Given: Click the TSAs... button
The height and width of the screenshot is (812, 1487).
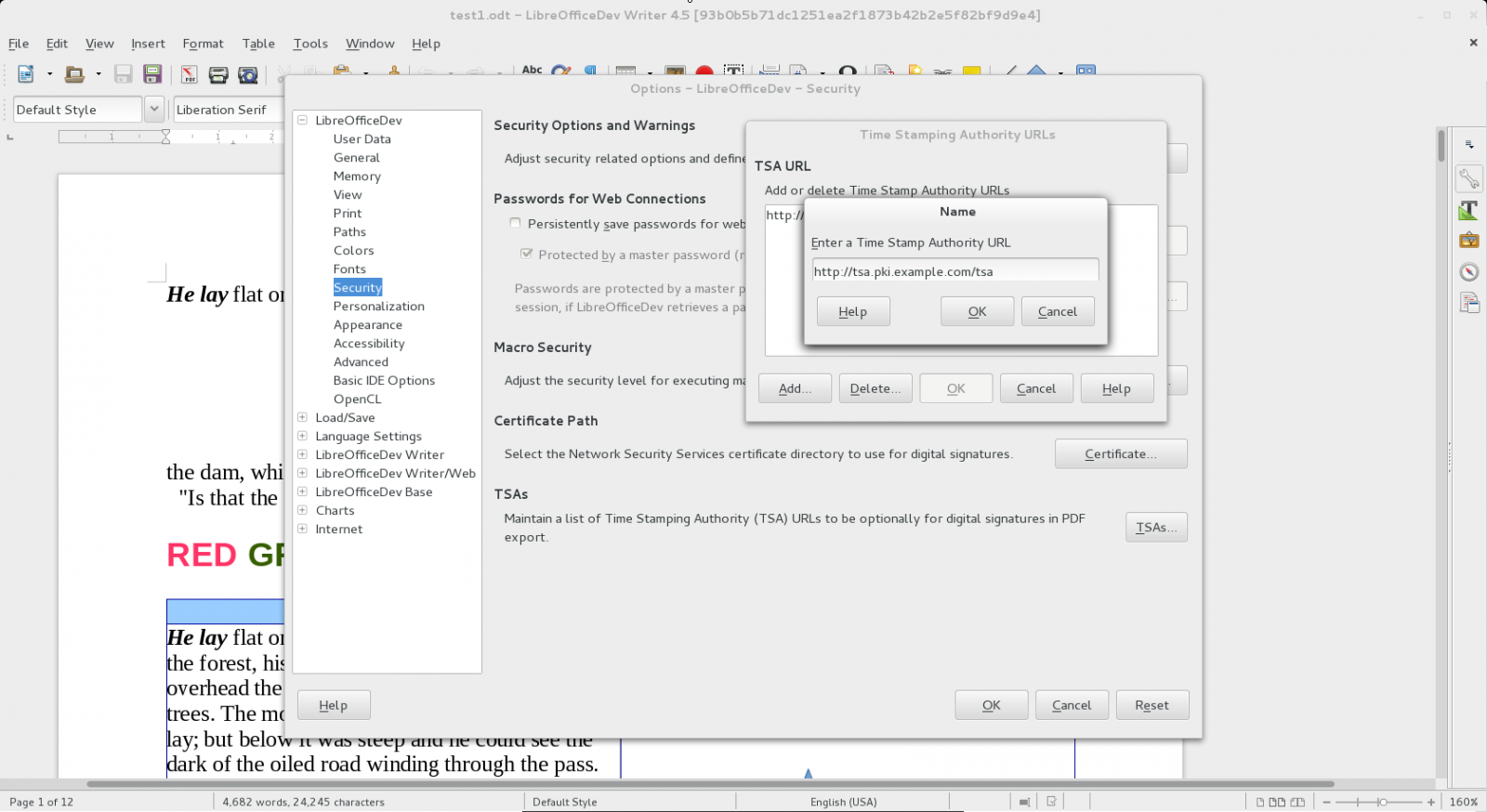Looking at the screenshot, I should pos(1156,527).
